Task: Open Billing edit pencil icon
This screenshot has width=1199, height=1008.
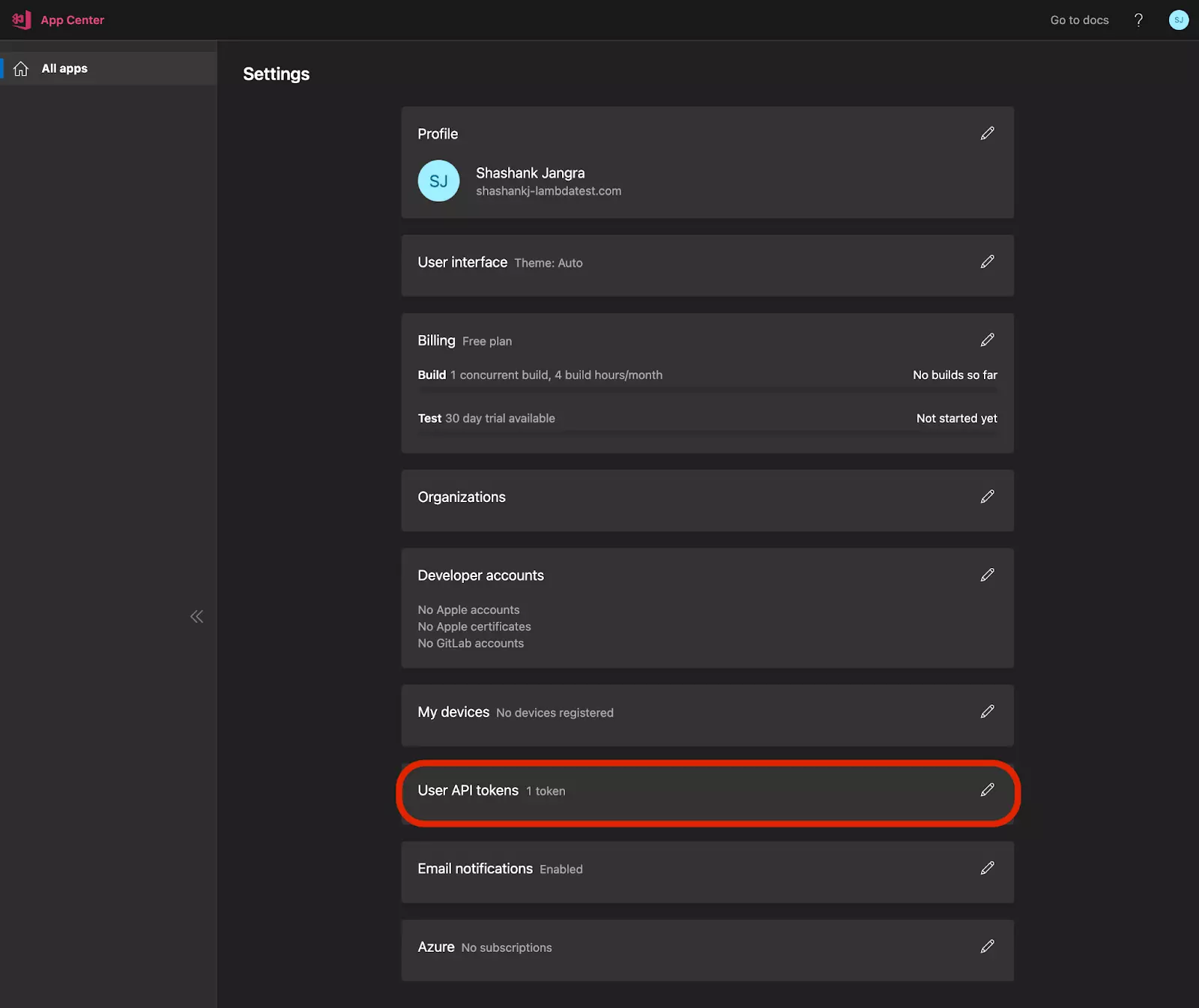Action: point(987,340)
